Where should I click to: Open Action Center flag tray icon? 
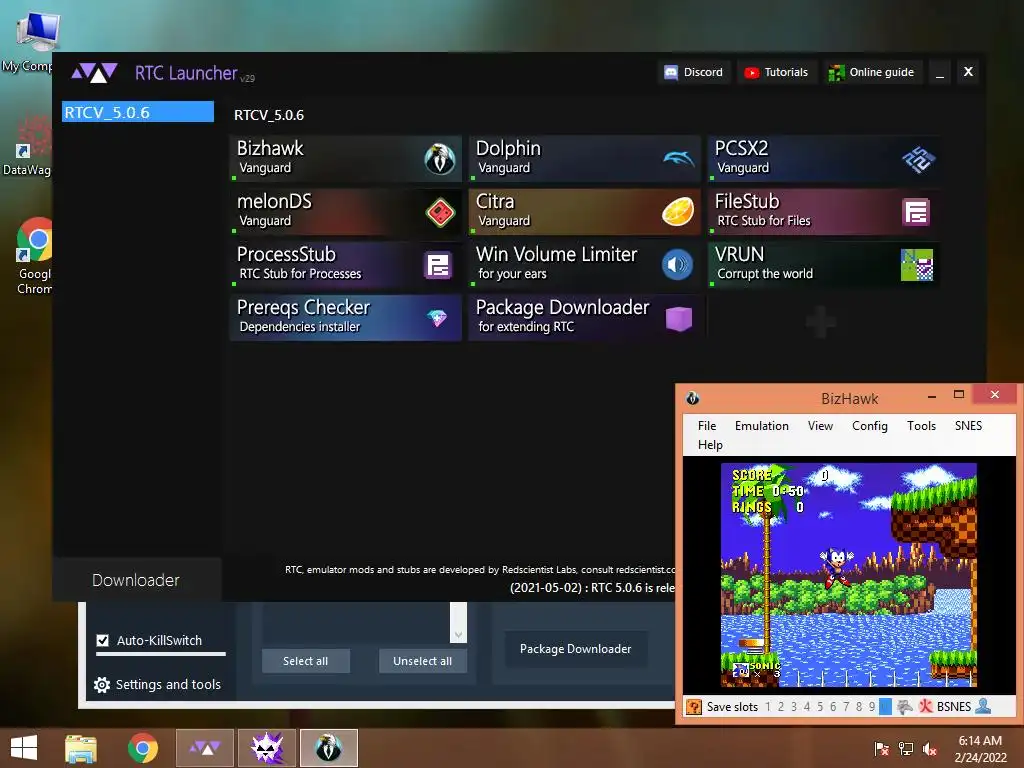pos(881,748)
